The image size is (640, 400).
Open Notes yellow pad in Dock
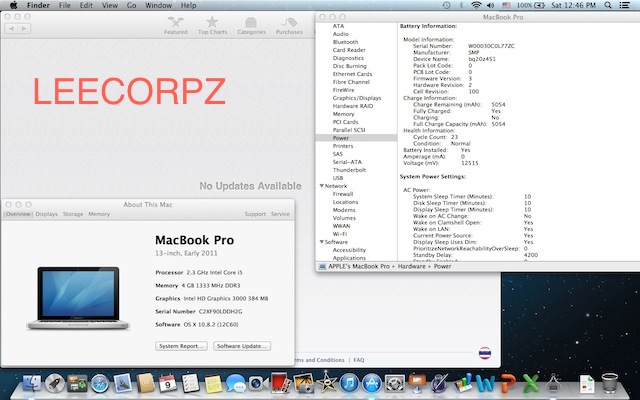click(213, 384)
